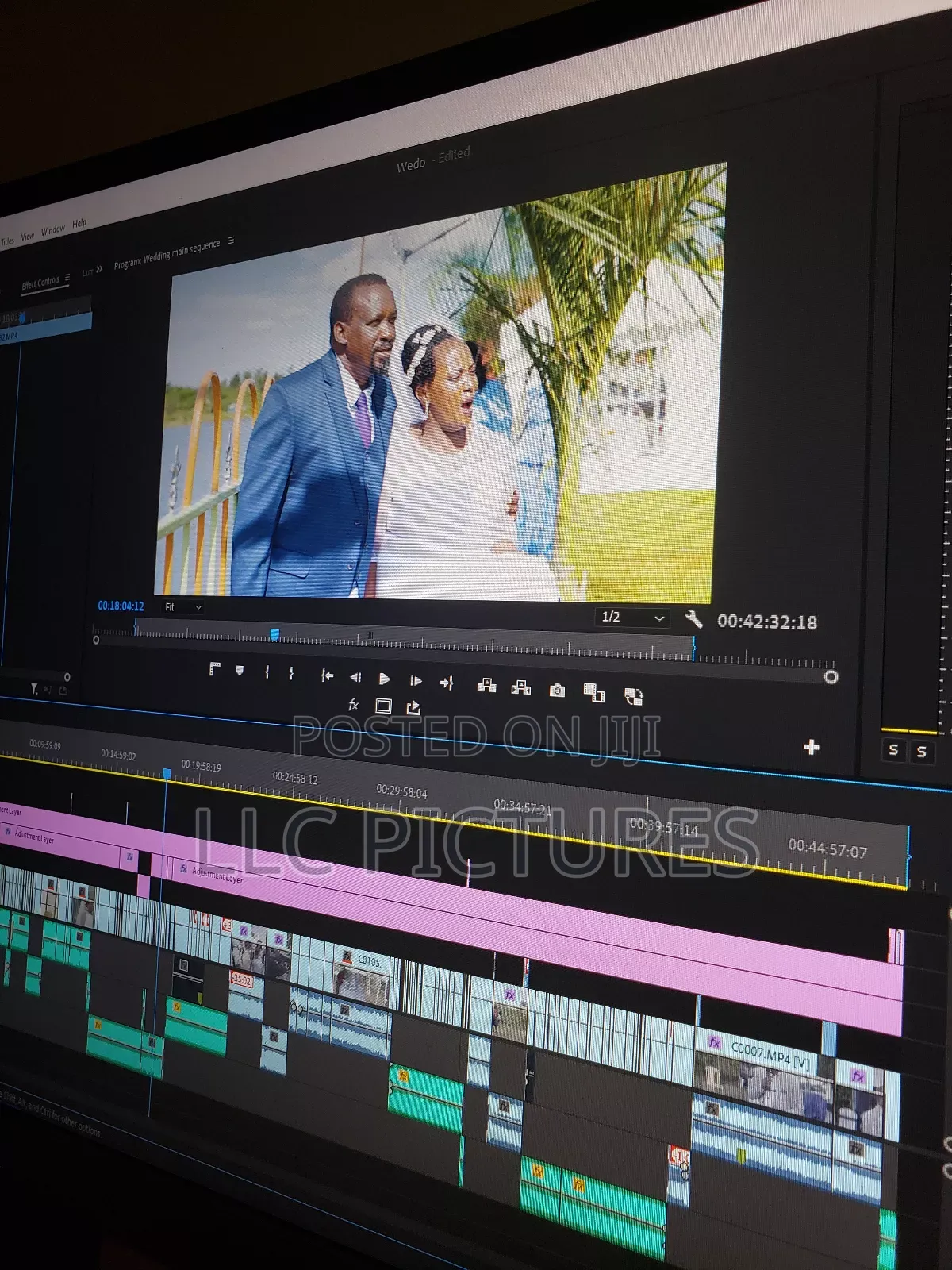
Task: Click the filter funnel icon in Effect Controls
Action: click(x=34, y=689)
